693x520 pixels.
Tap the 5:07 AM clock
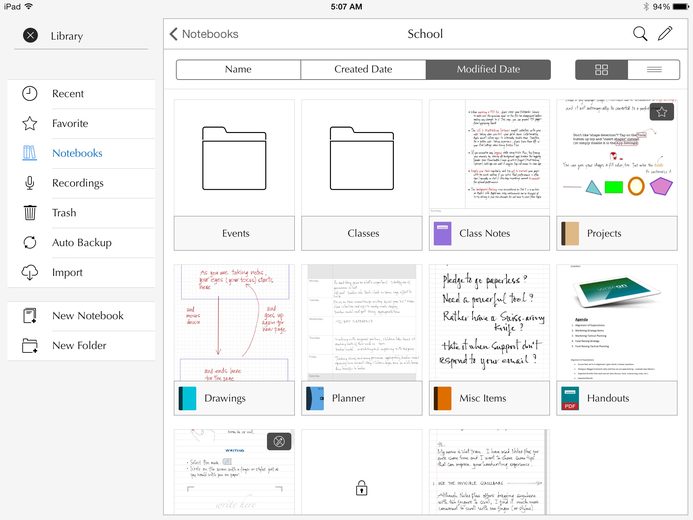coord(346,7)
